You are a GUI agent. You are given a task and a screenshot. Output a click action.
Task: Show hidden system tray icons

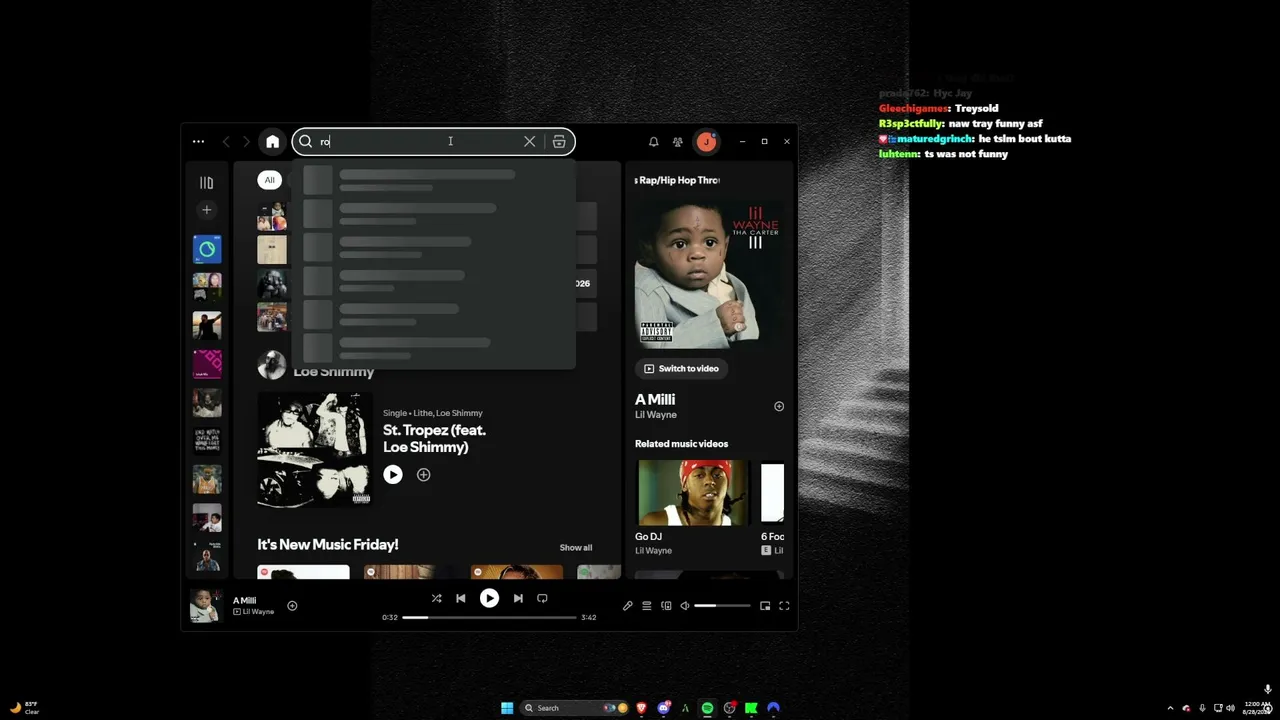(1170, 708)
